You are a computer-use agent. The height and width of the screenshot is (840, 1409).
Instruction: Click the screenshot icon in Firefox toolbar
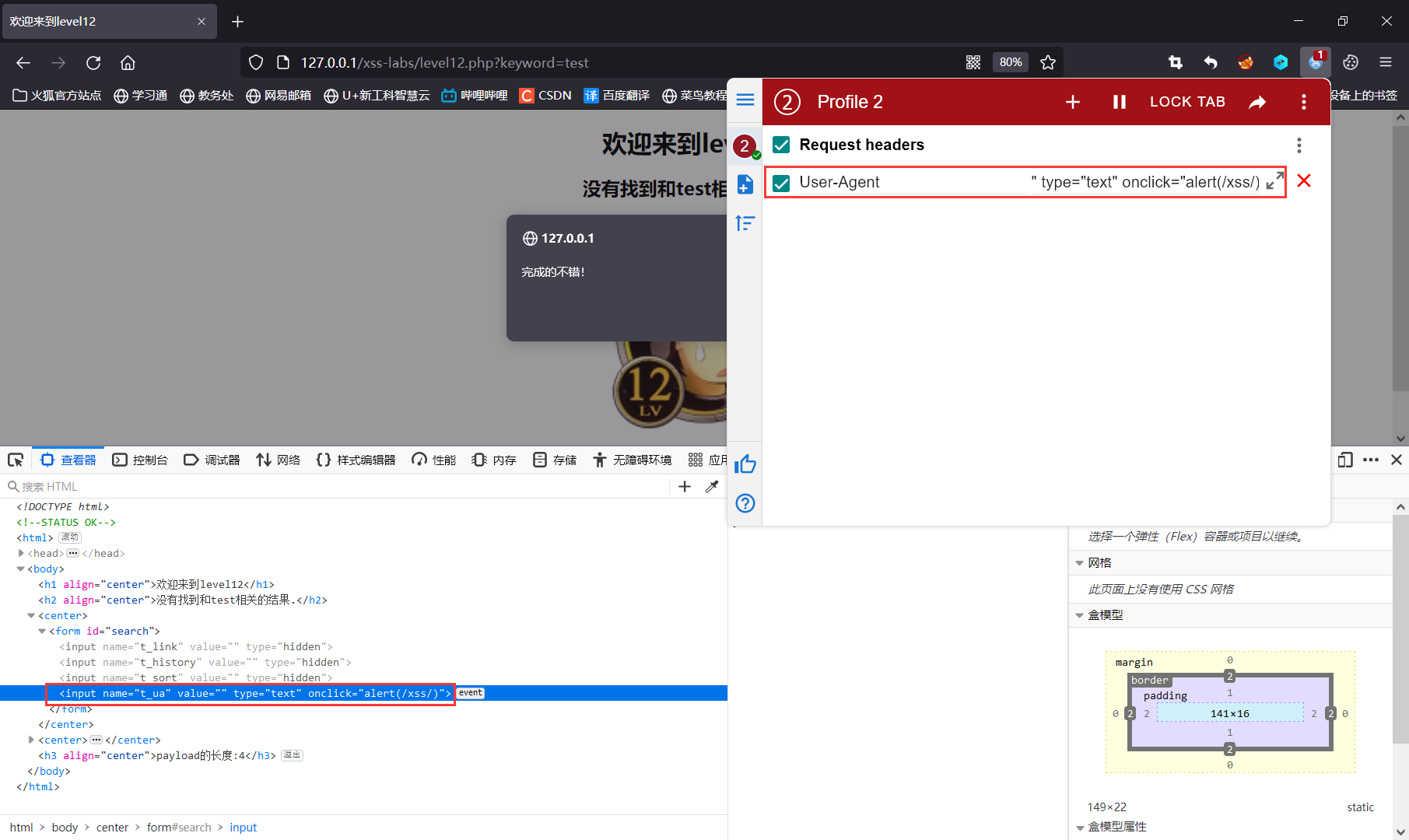tap(1176, 62)
